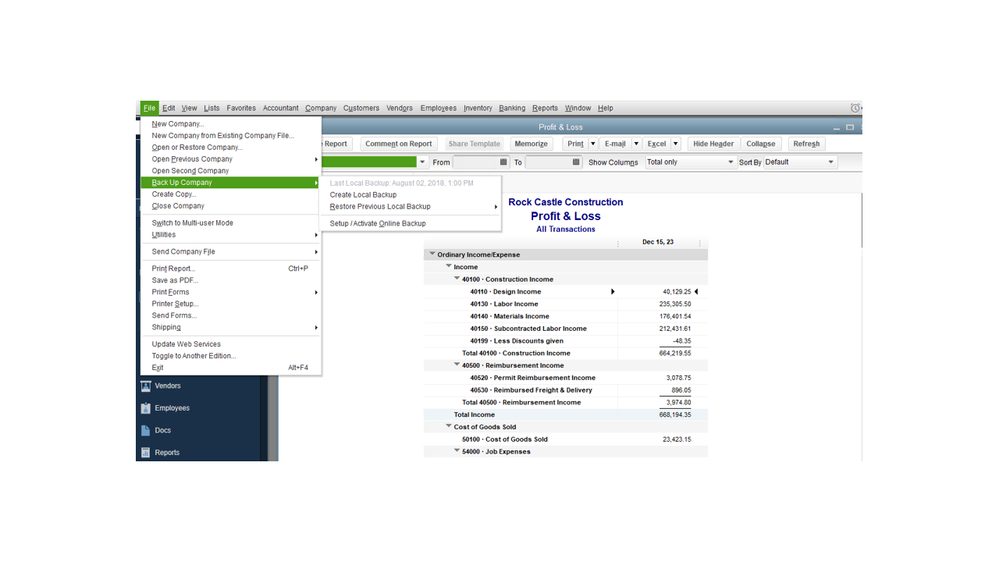Screen dimensions: 999x562
Task: Collapse 40500 Reimbursement Income group
Action: 457,364
